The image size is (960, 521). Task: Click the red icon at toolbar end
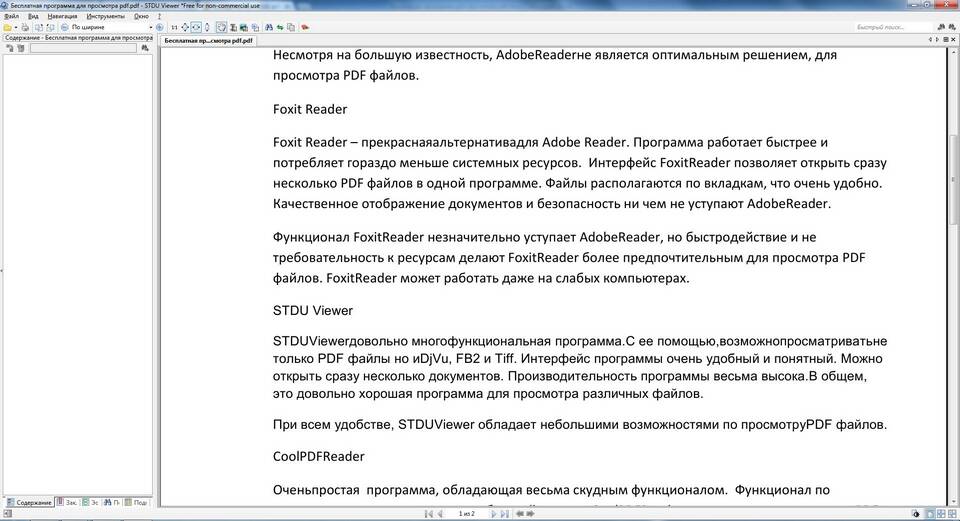tap(305, 28)
